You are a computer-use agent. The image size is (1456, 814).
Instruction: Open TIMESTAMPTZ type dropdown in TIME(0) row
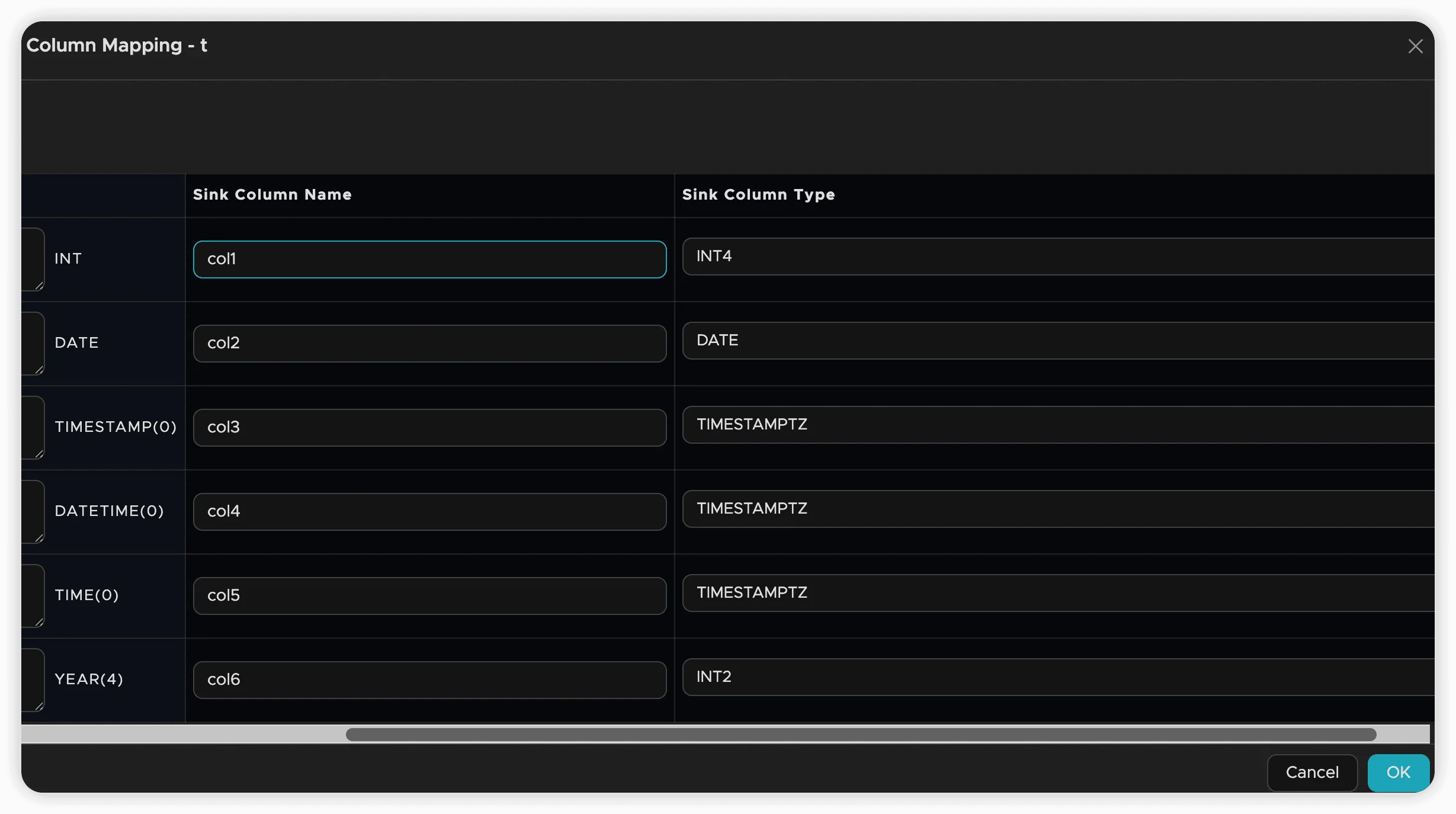click(x=1057, y=593)
